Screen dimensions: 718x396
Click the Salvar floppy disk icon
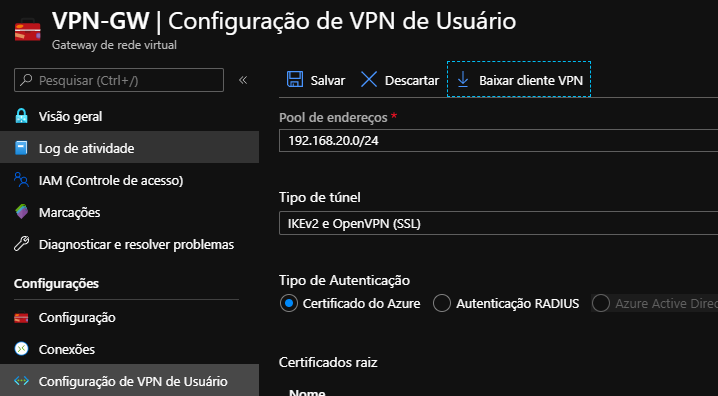pos(294,80)
